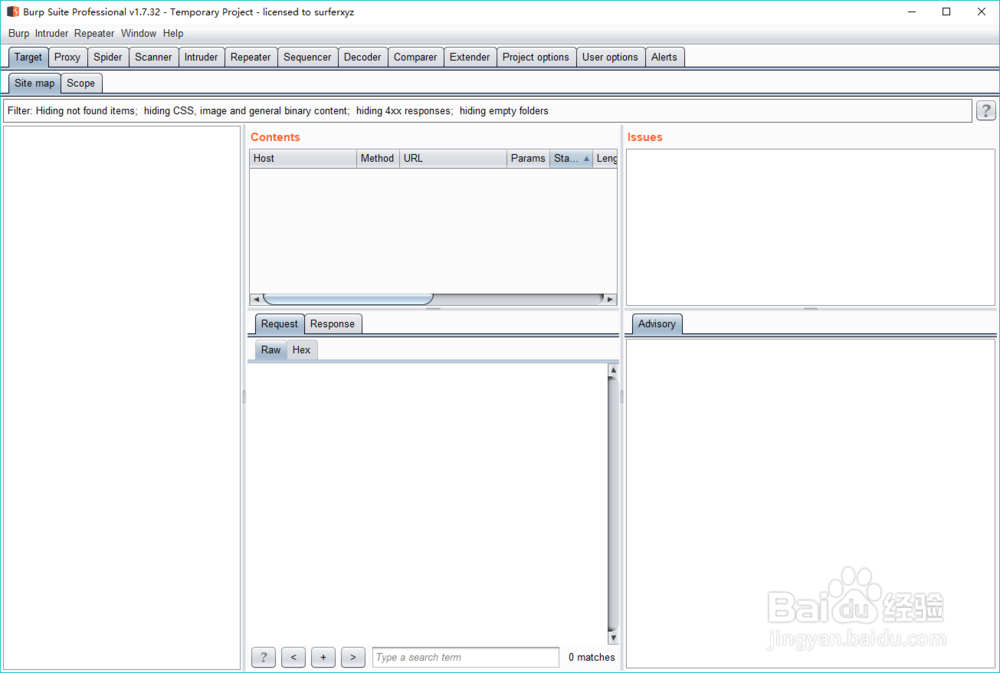
Task: Sort by the Status column header
Action: pos(571,158)
